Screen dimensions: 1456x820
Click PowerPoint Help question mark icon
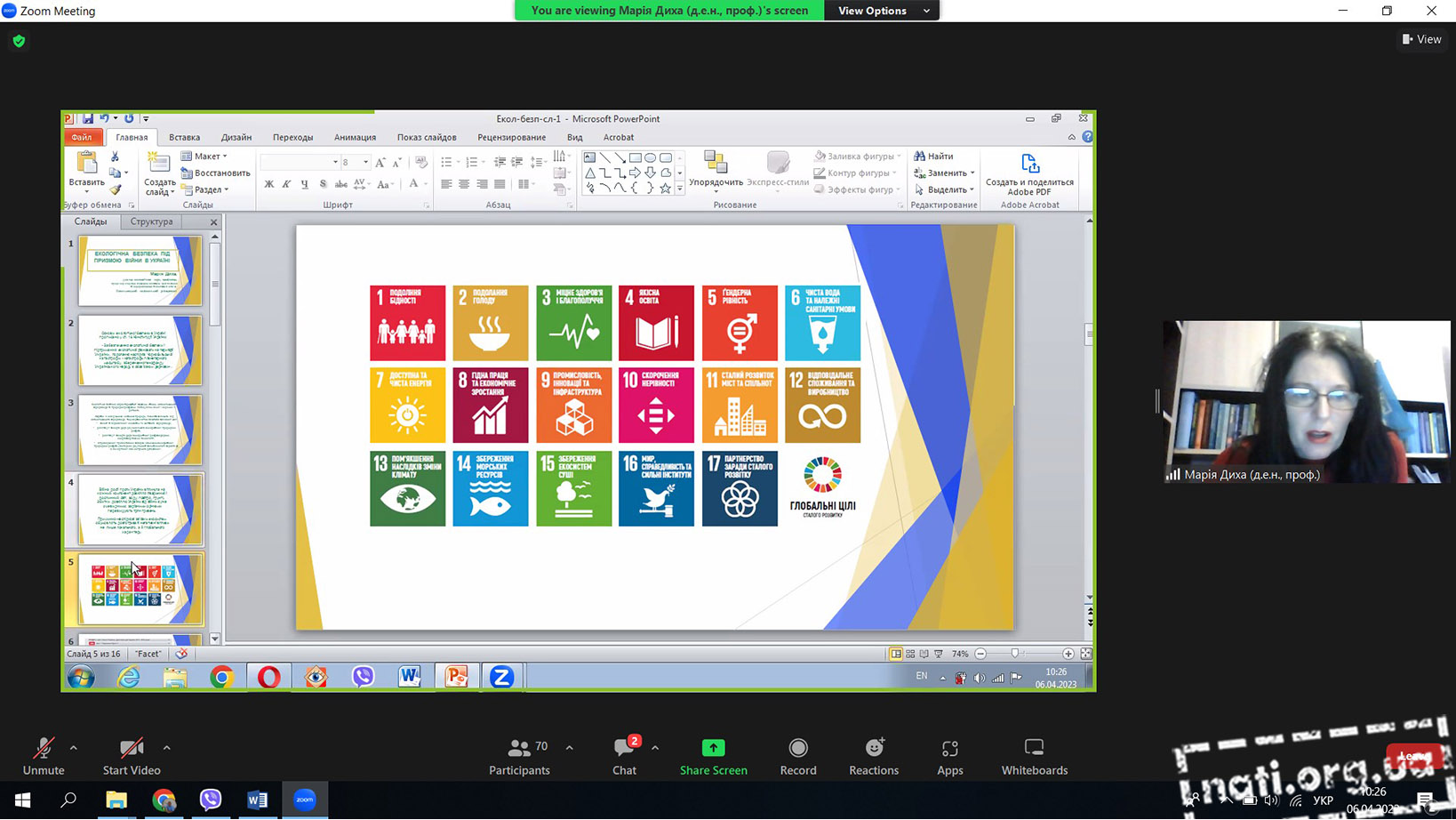pyautogui.click(x=1087, y=137)
